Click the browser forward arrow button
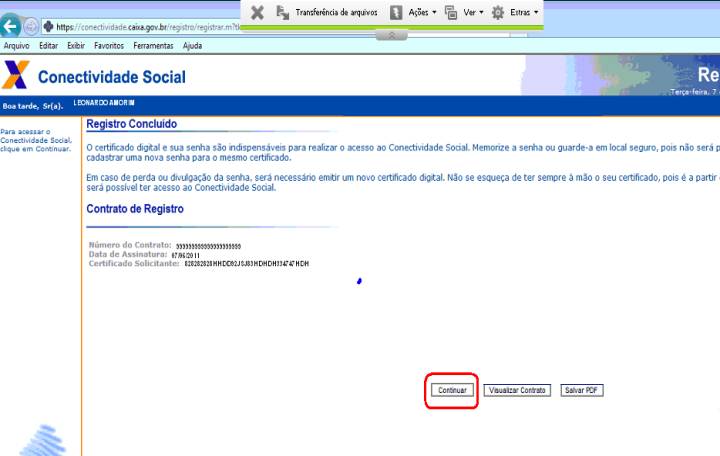 pos(31,27)
